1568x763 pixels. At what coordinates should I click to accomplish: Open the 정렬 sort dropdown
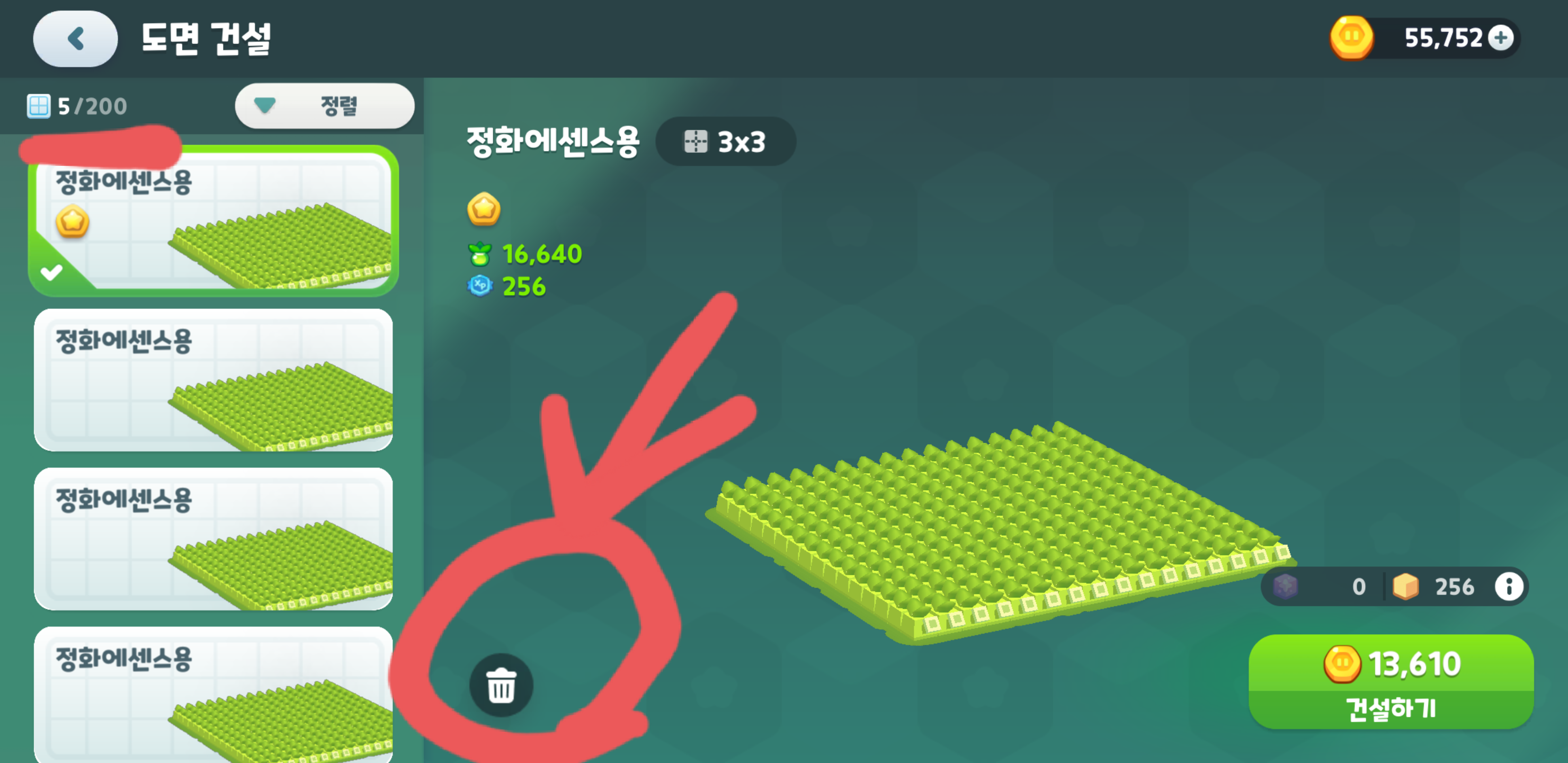(x=324, y=106)
